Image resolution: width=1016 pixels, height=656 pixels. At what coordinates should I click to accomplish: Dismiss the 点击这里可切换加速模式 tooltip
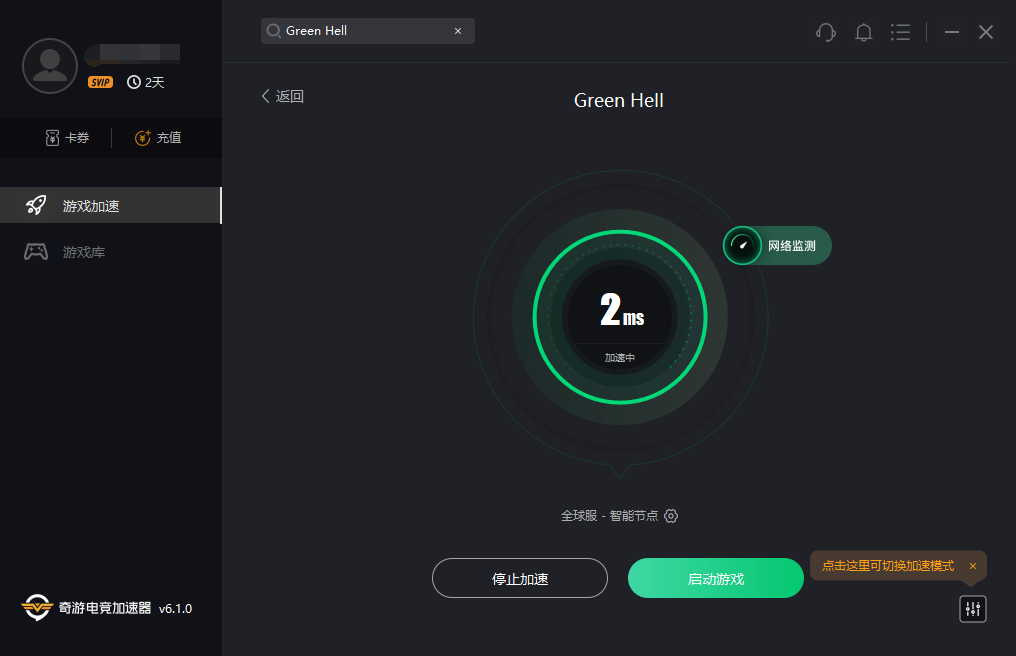pyautogui.click(x=973, y=566)
